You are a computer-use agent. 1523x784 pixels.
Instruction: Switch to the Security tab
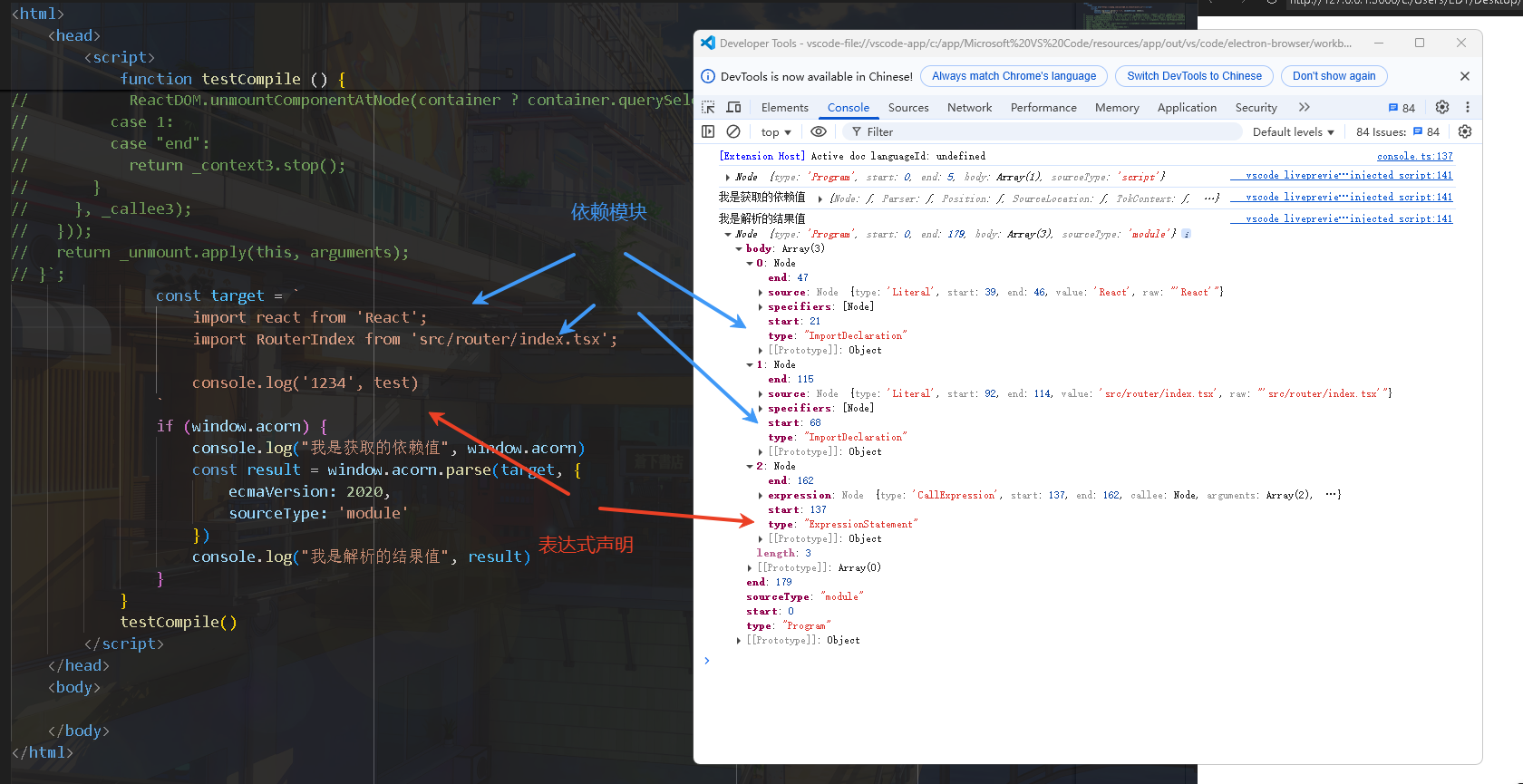[1256, 107]
